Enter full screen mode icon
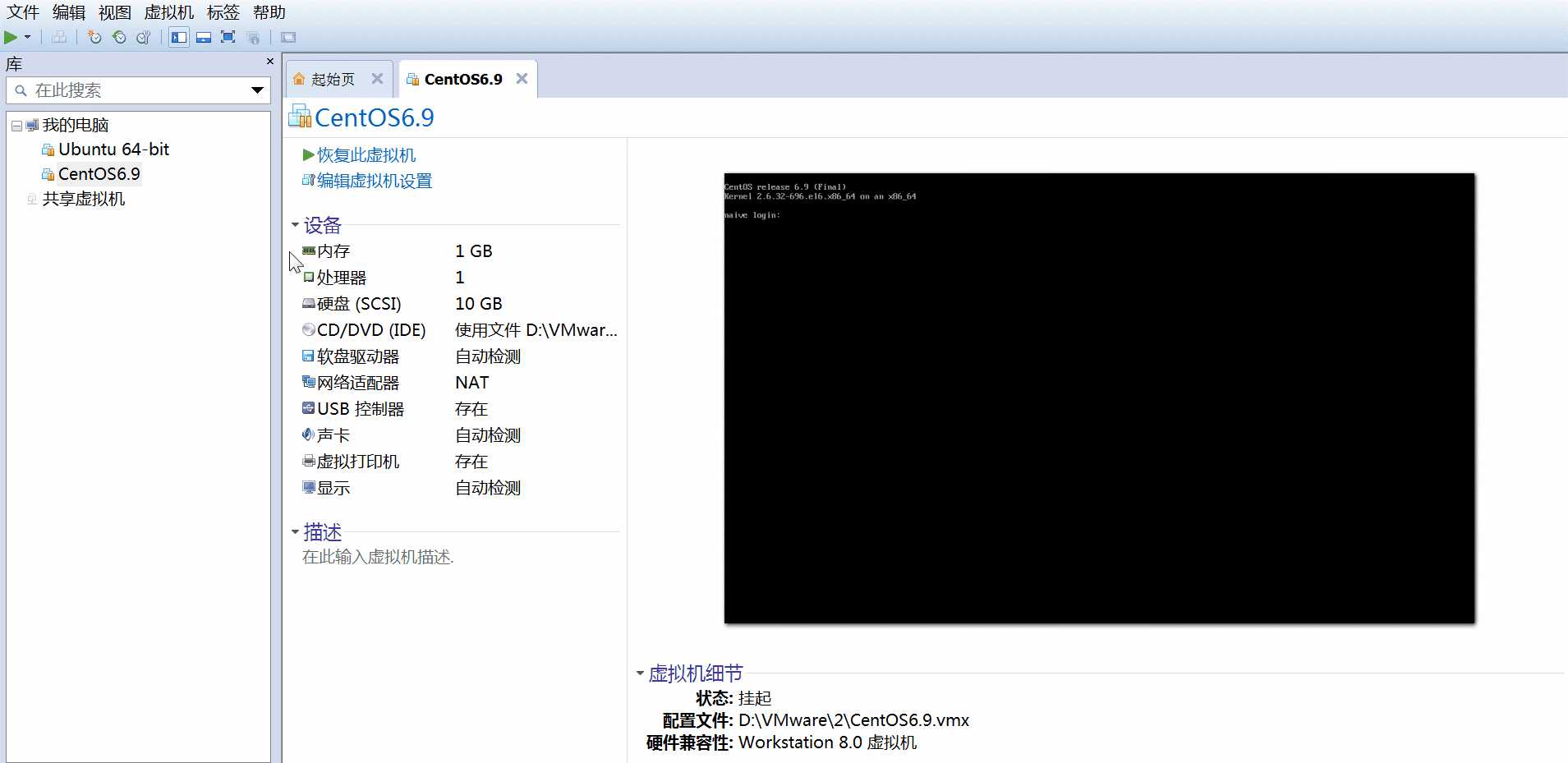 click(x=228, y=37)
